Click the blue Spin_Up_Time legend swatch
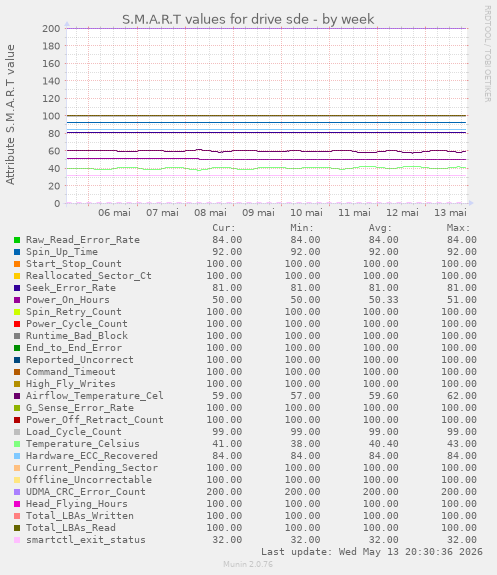497x575 pixels. coord(17,252)
